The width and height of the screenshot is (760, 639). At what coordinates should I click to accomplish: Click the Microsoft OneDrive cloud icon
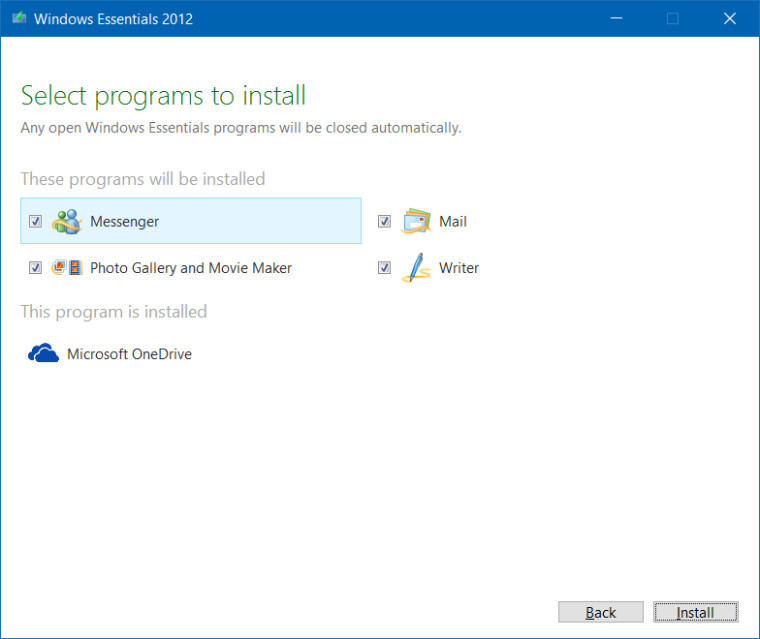point(43,354)
